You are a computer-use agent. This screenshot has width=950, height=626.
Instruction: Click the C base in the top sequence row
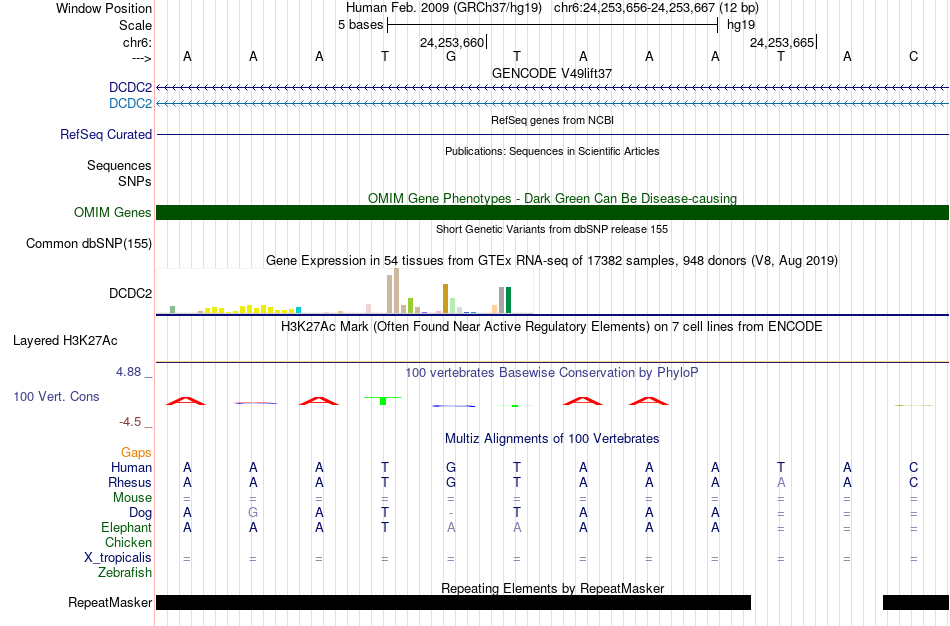point(914,57)
